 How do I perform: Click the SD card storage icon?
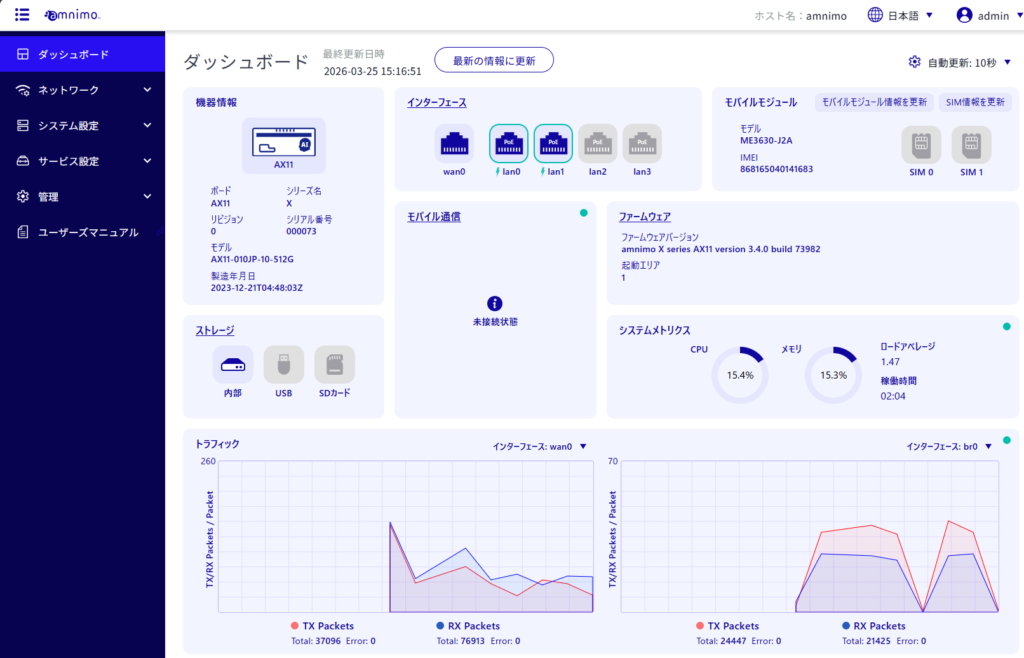334,365
